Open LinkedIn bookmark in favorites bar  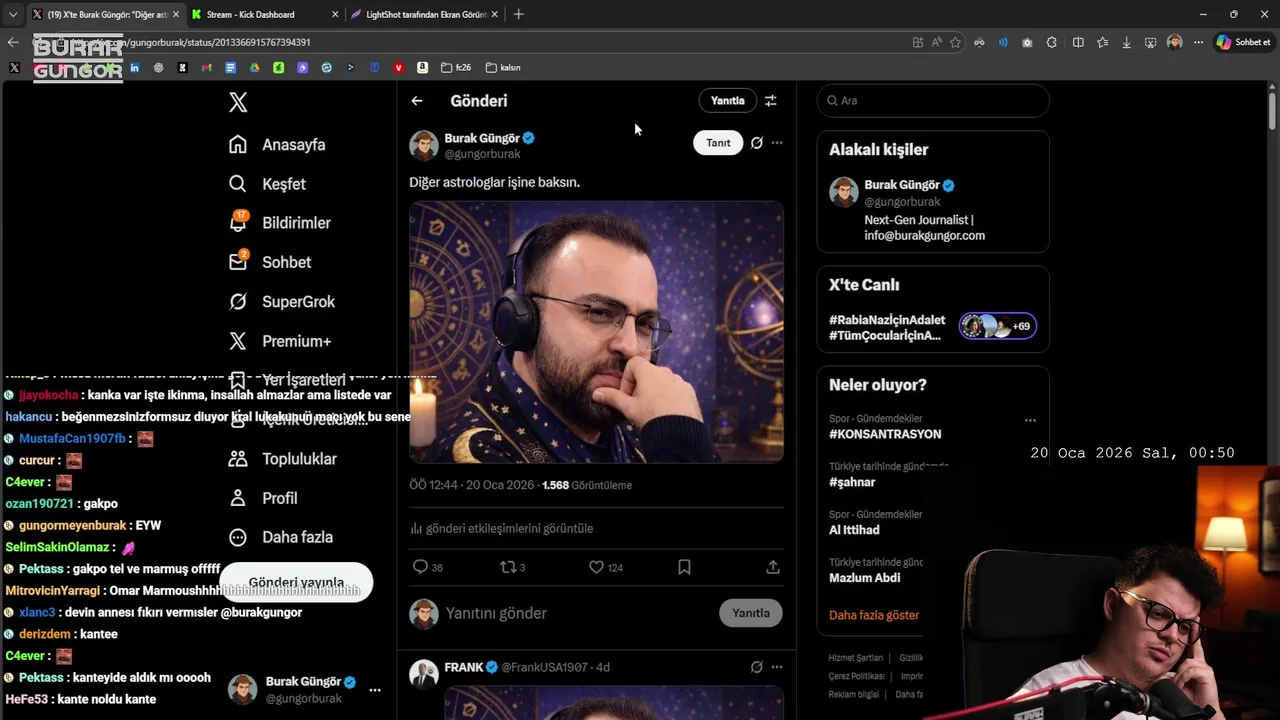134,68
